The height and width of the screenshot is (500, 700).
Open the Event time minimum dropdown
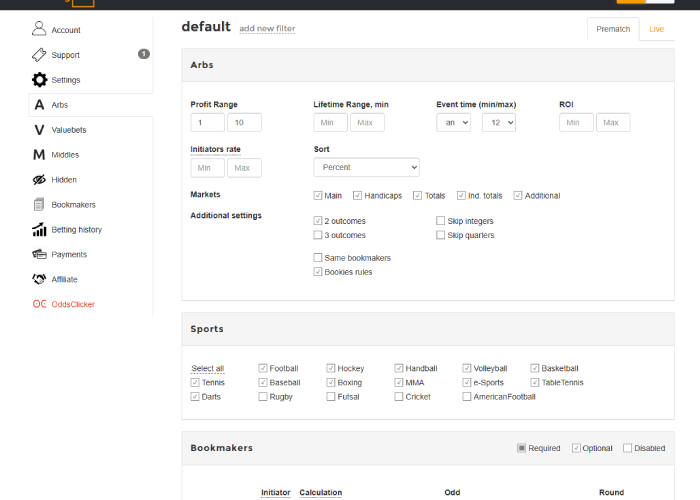tap(454, 122)
